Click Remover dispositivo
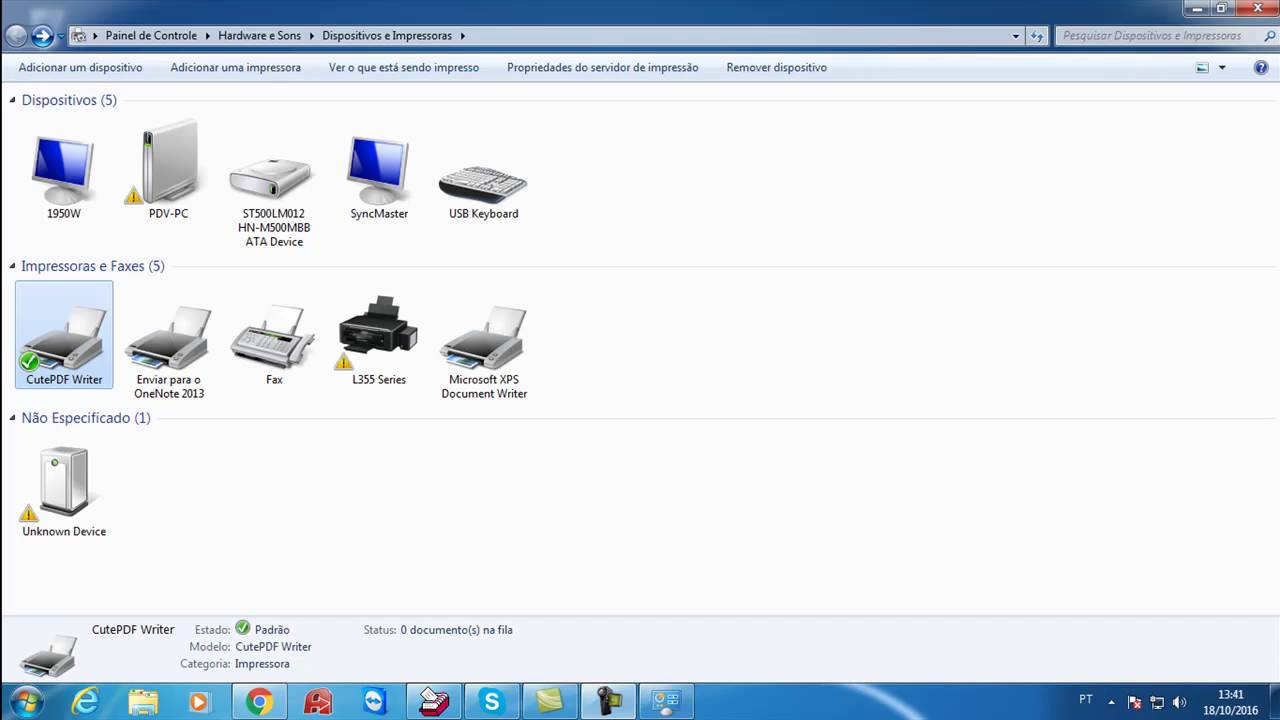This screenshot has width=1280, height=720. [777, 68]
